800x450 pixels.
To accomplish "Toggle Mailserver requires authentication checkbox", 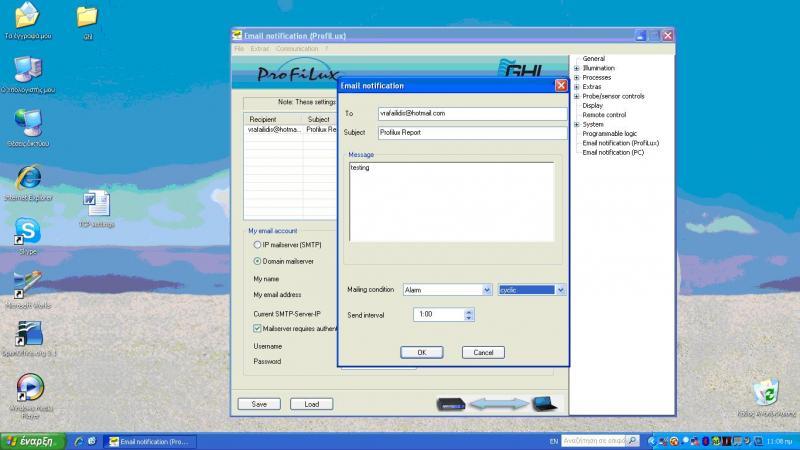I will [x=257, y=329].
